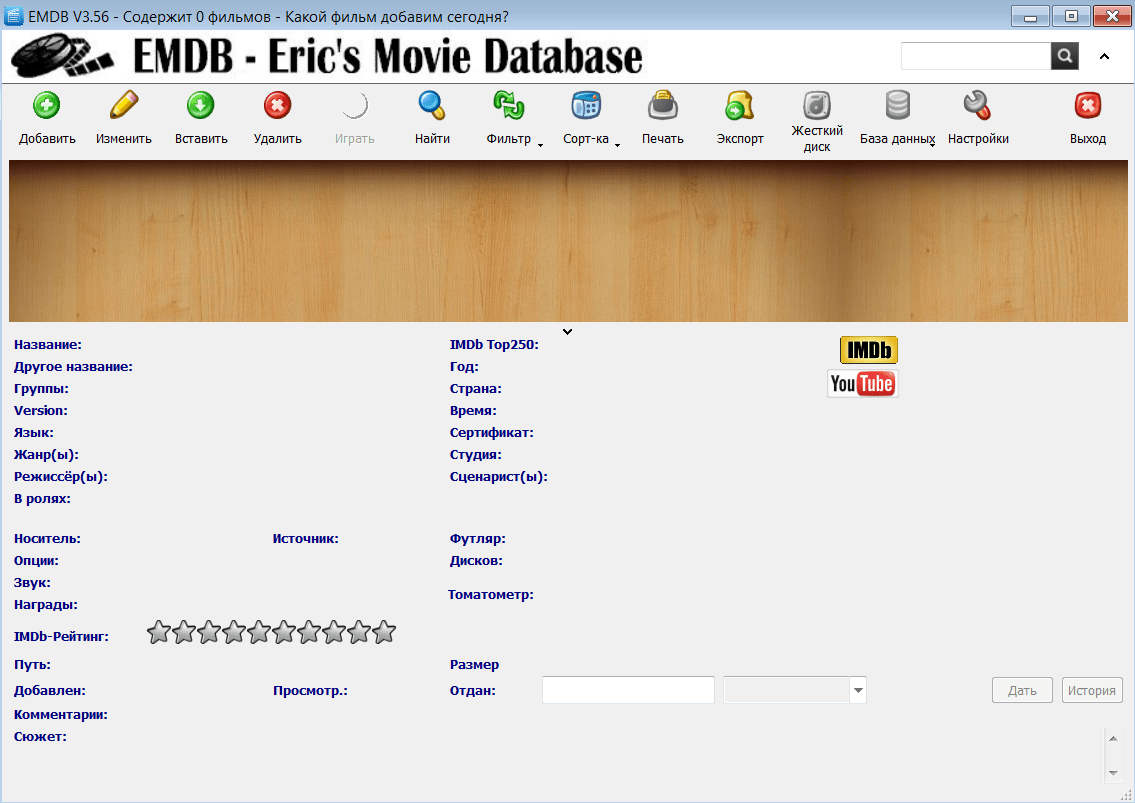Click the Название: label

[48, 345]
